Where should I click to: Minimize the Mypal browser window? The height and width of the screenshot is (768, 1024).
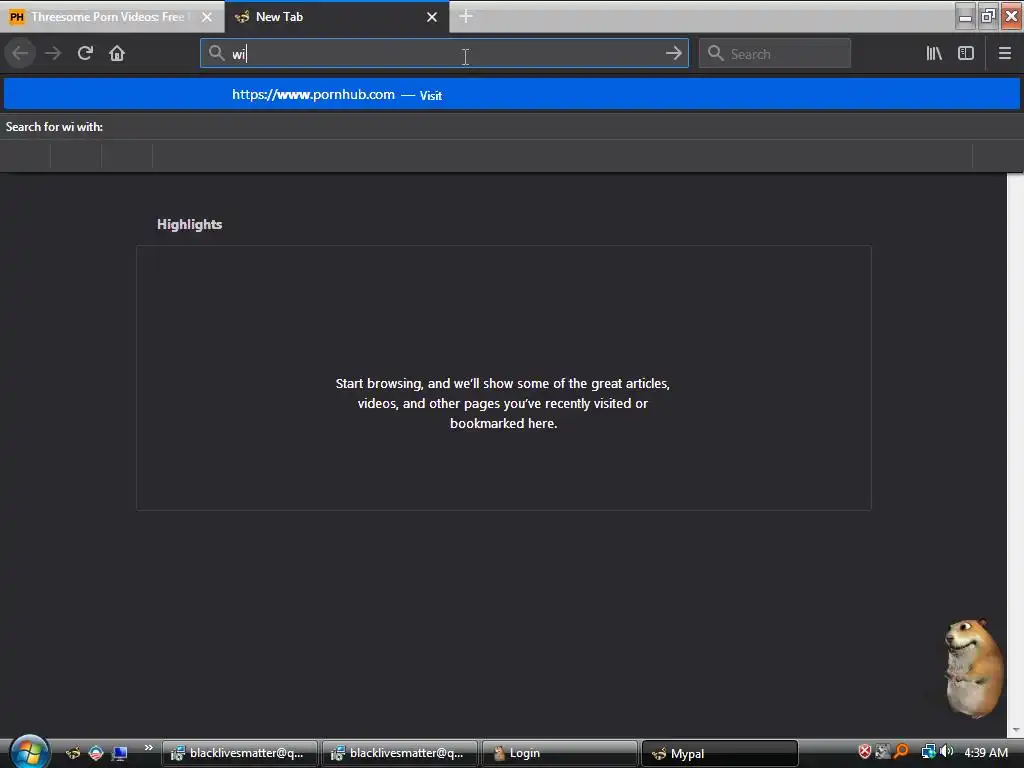point(965,16)
